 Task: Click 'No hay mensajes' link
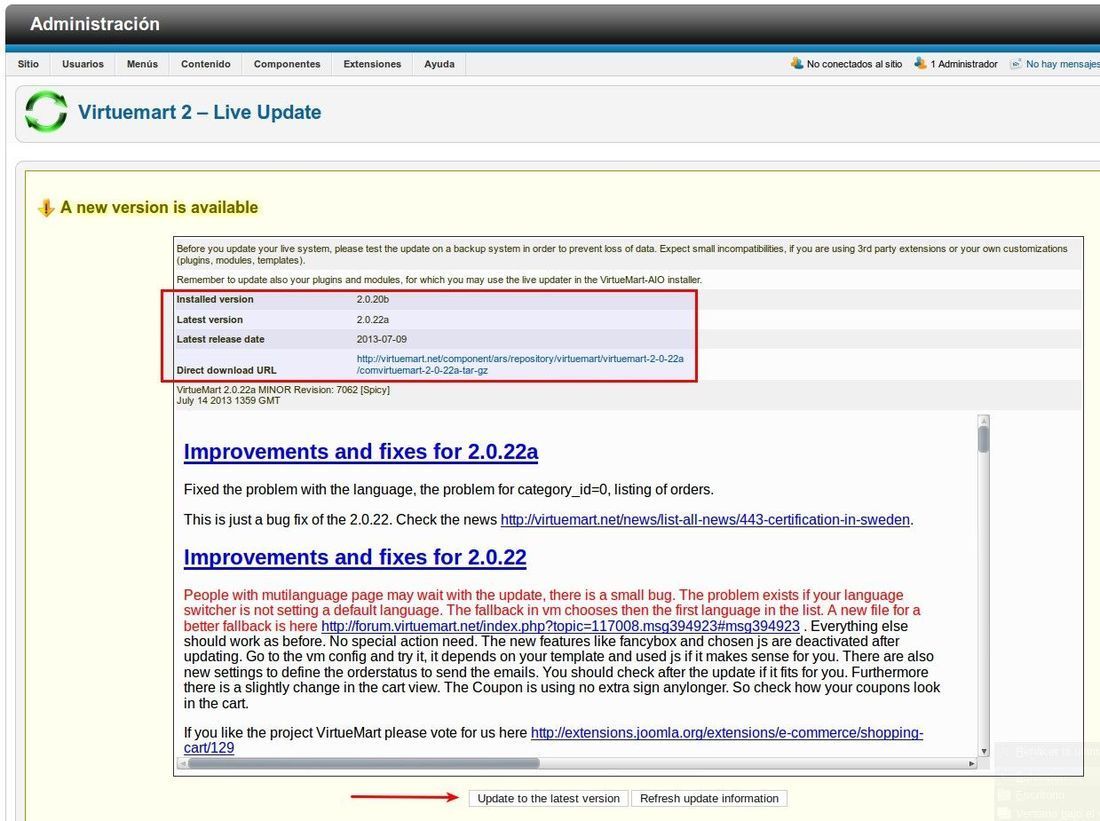[1062, 64]
